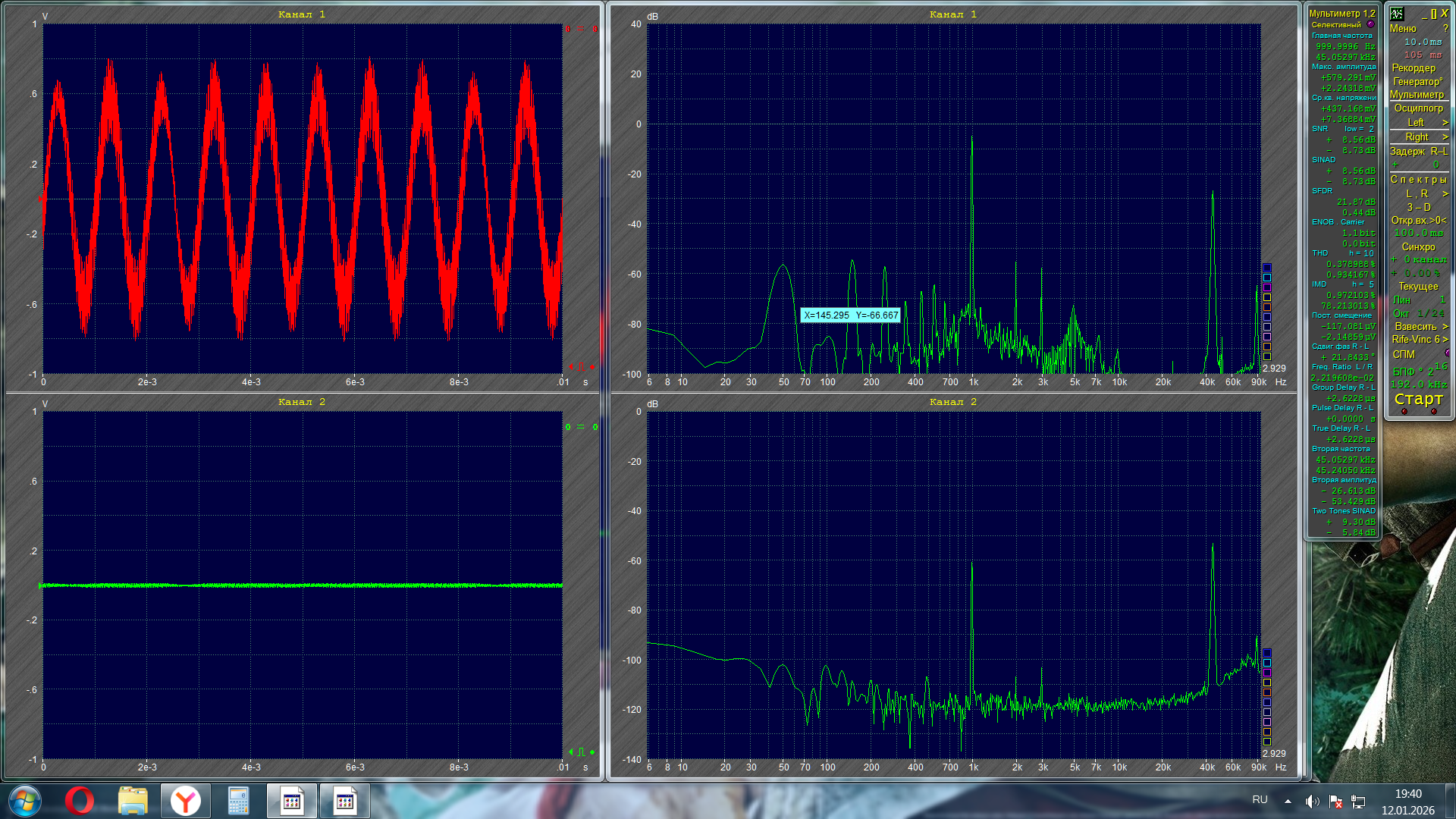Toggle the magenta square beside Channel 2 spectrum
The image size is (1456, 819).
[1266, 673]
